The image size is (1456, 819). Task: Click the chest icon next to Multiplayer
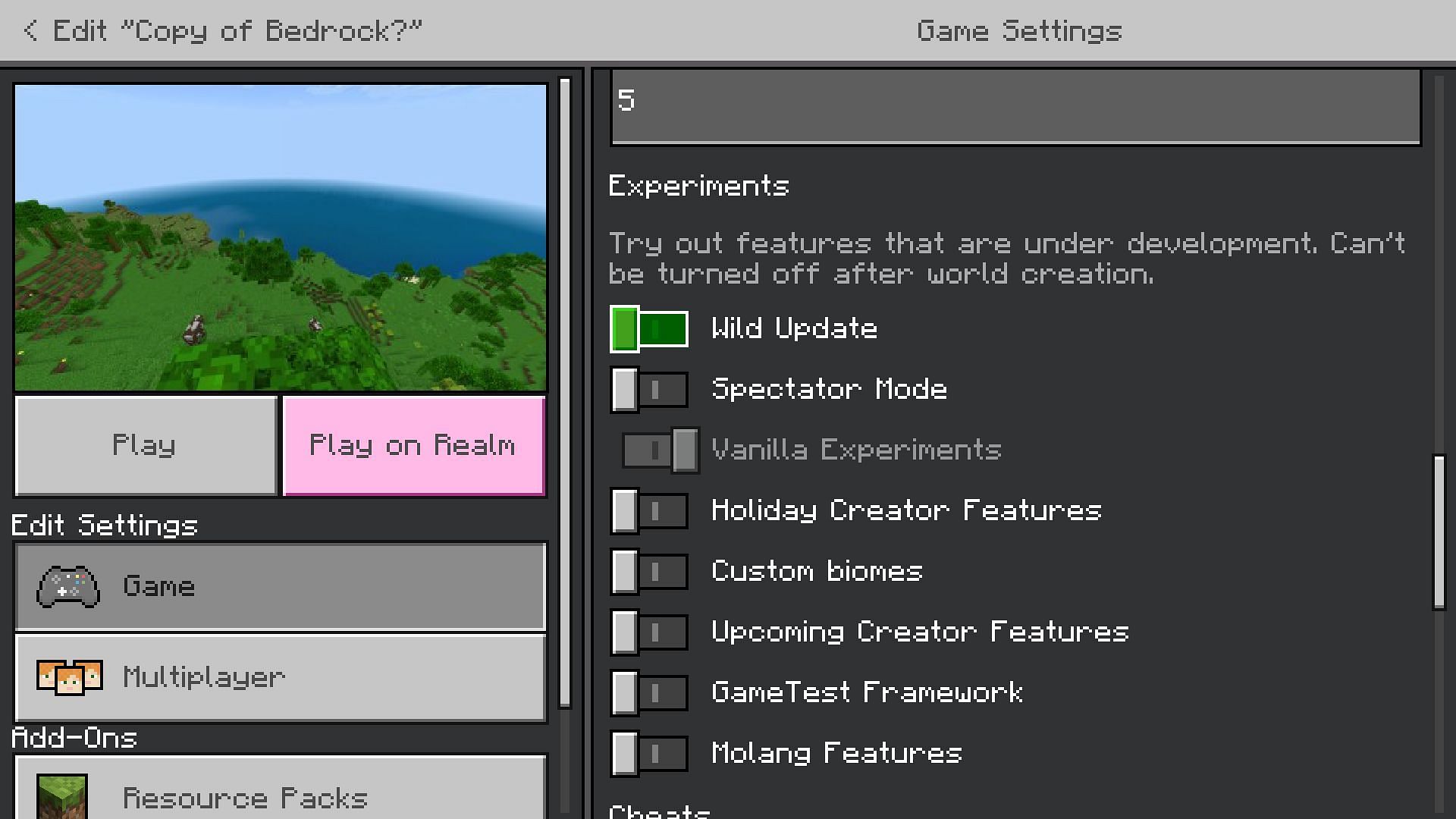[x=68, y=676]
